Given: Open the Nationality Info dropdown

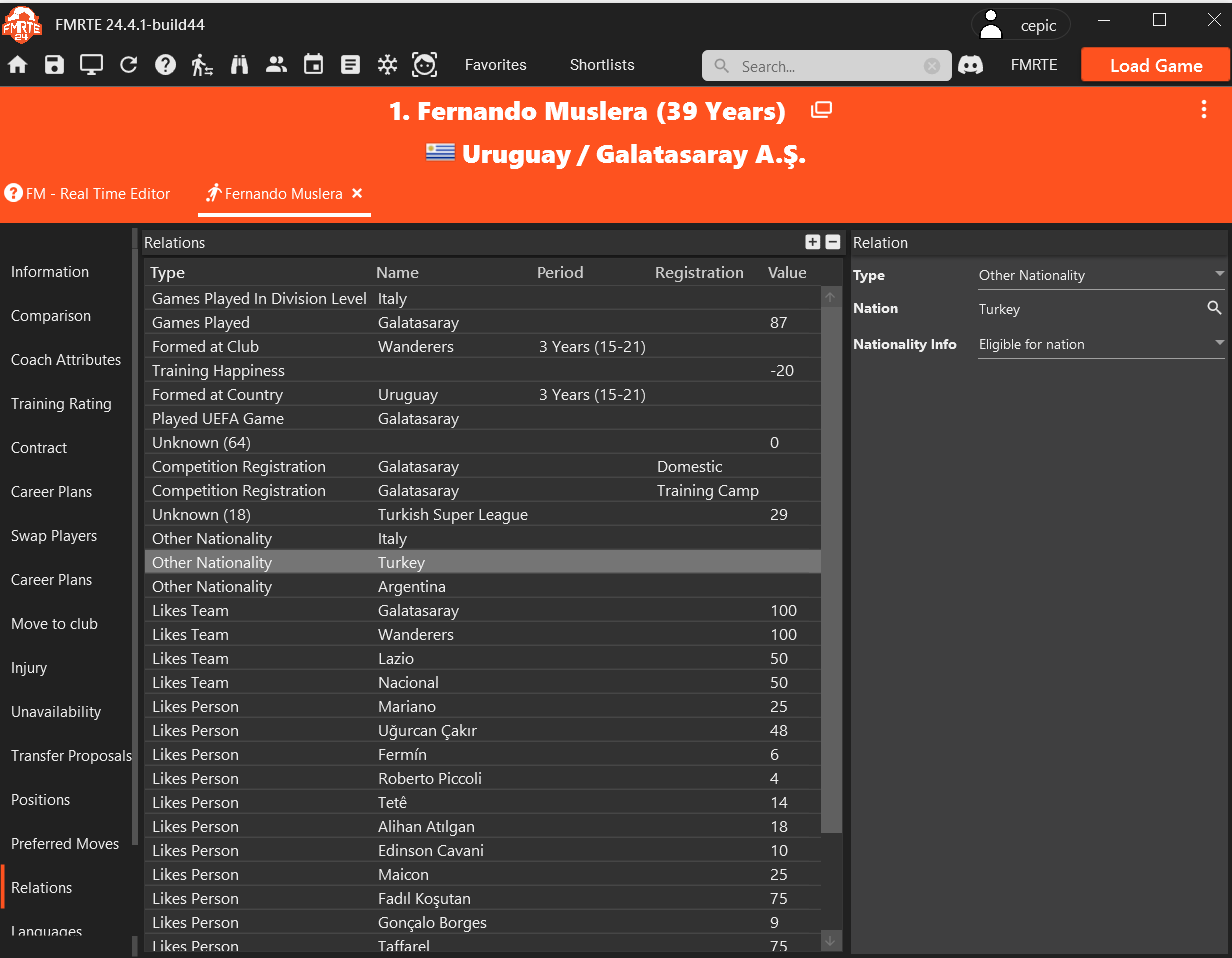Looking at the screenshot, I should 1101,344.
